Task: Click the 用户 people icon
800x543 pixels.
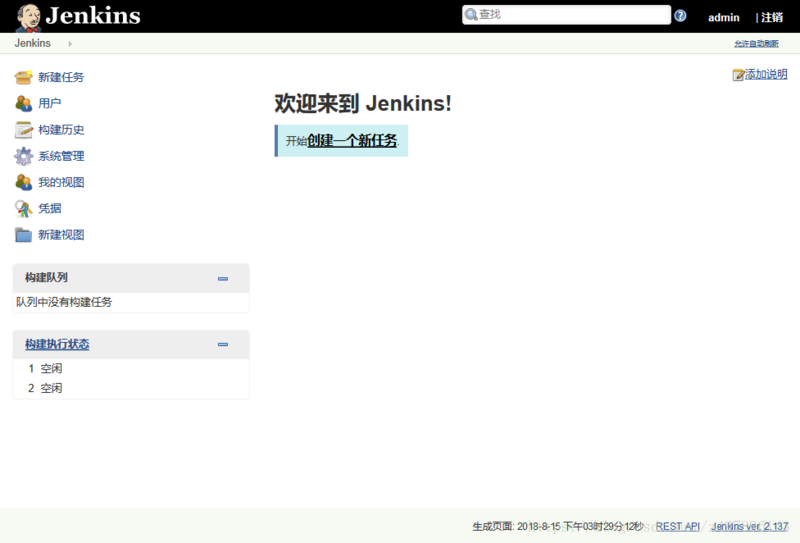Action: [23, 103]
